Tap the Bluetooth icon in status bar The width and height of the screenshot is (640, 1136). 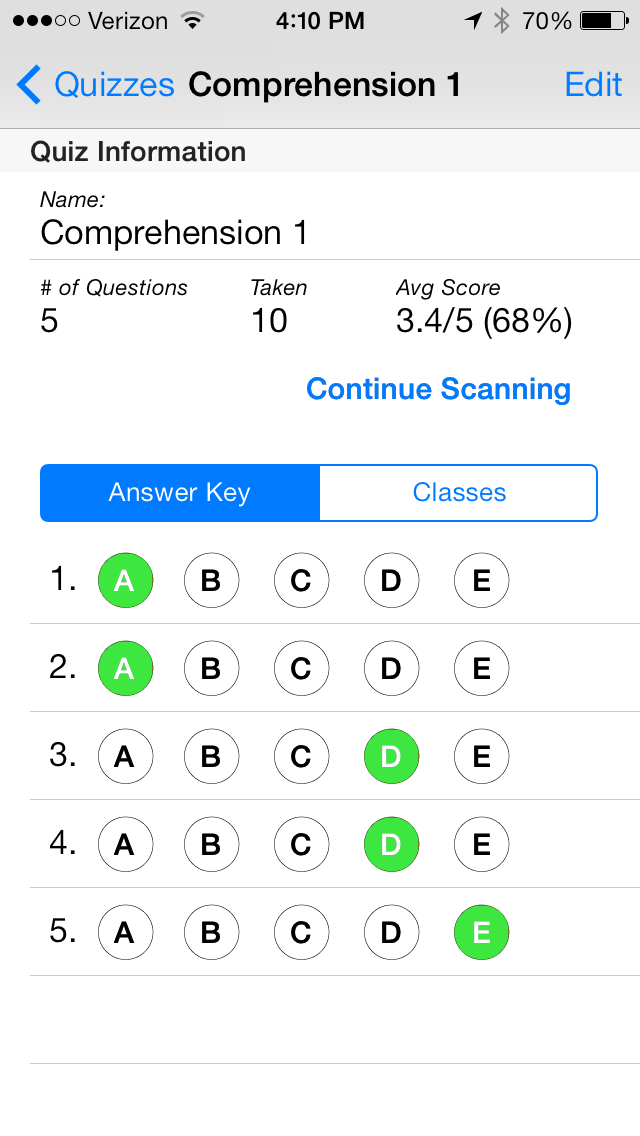pos(502,21)
